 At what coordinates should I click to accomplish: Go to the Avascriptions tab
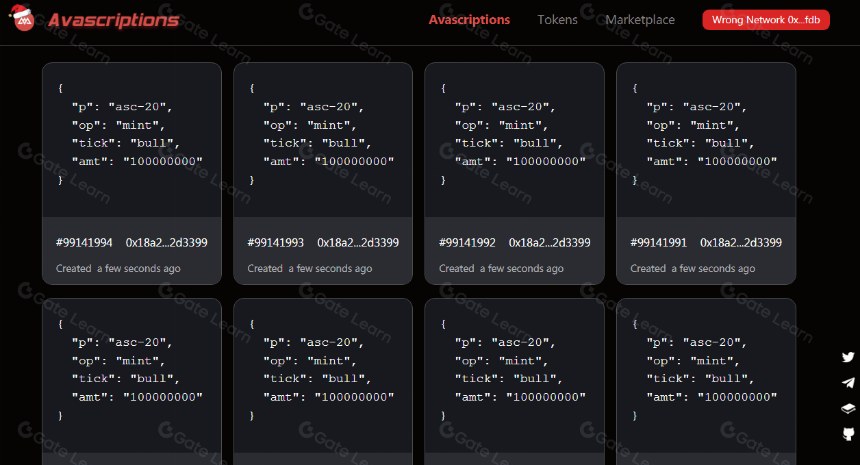pos(469,20)
